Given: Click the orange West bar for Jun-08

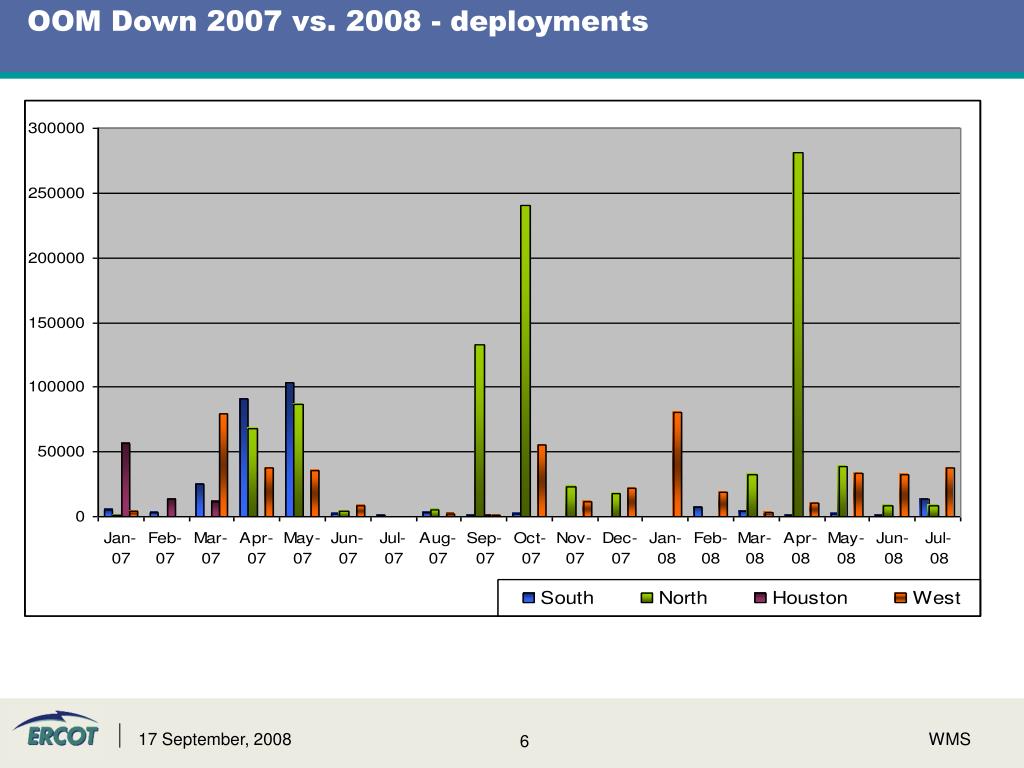Looking at the screenshot, I should click(x=904, y=495).
